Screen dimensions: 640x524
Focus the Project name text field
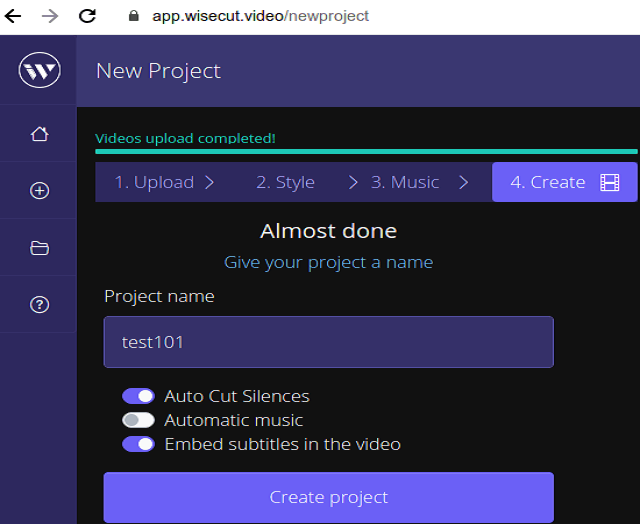click(328, 342)
